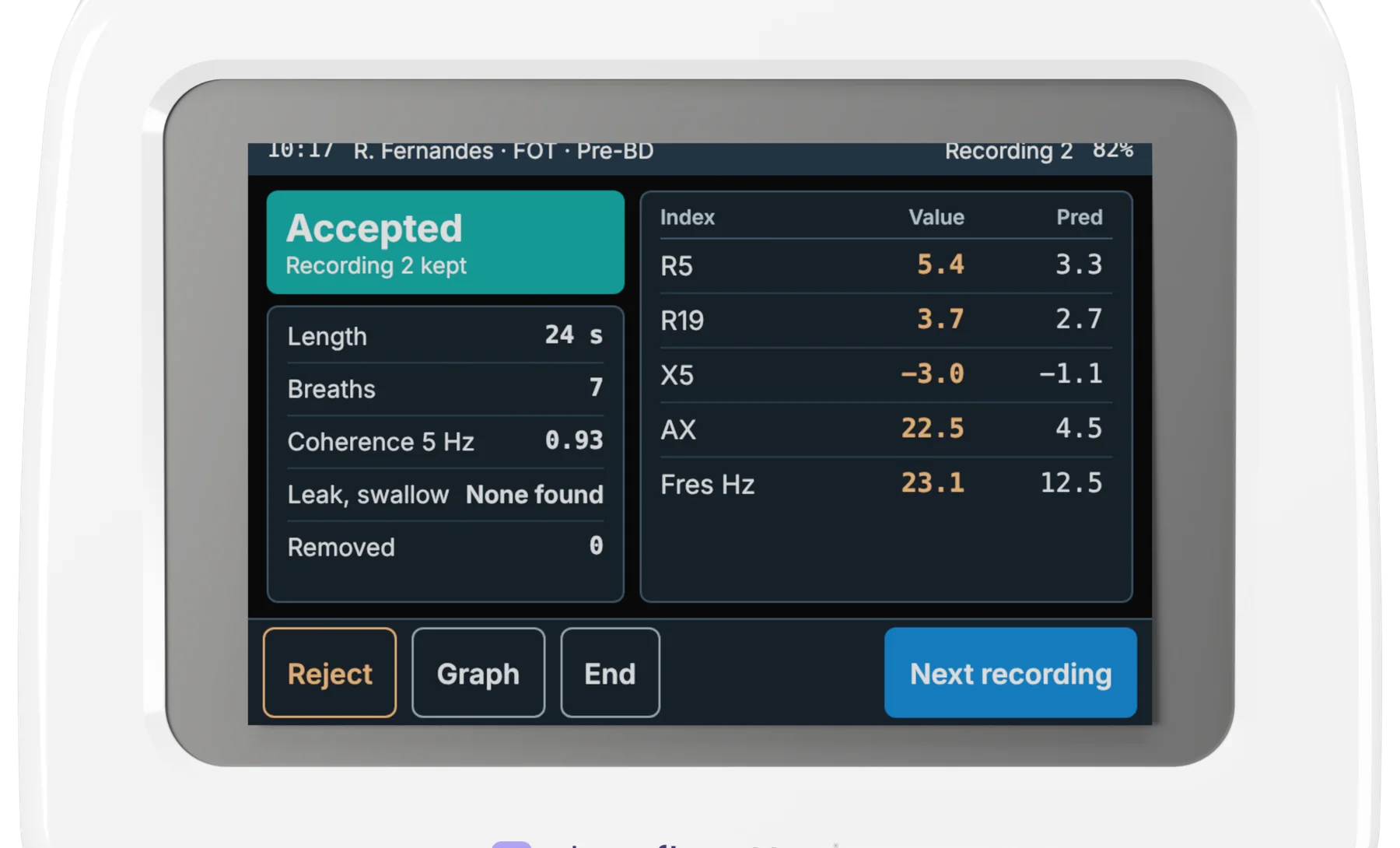The width and height of the screenshot is (1400, 848).
Task: Select R19 measured value 3.7
Action: [940, 319]
